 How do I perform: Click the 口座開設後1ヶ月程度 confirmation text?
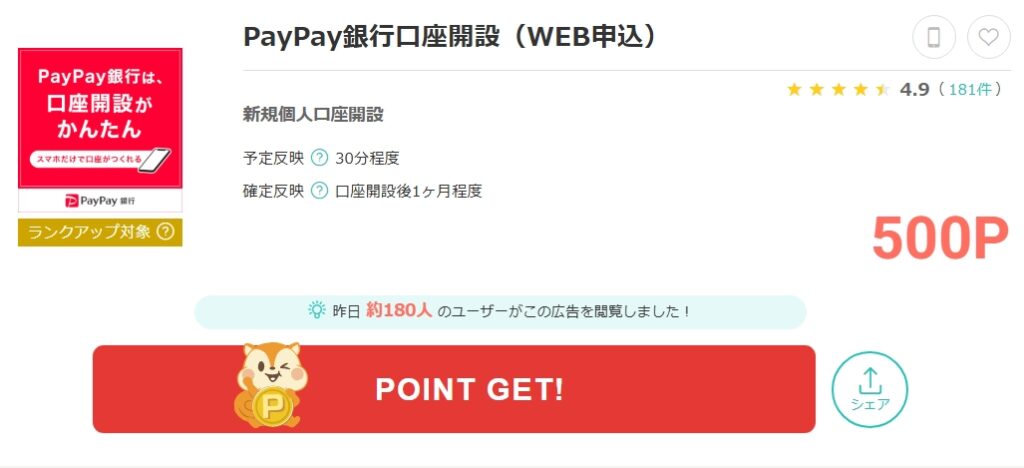click(409, 191)
